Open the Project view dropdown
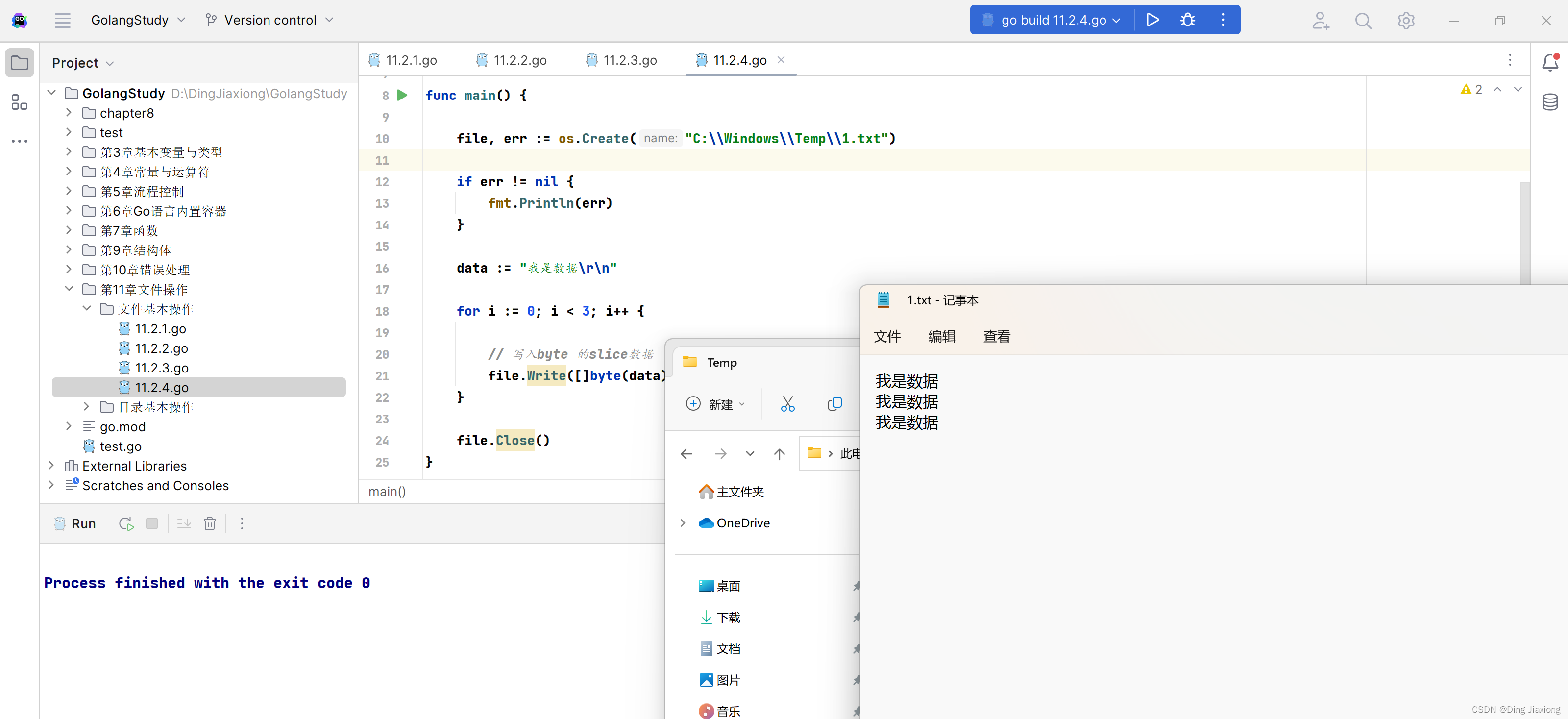 click(83, 63)
